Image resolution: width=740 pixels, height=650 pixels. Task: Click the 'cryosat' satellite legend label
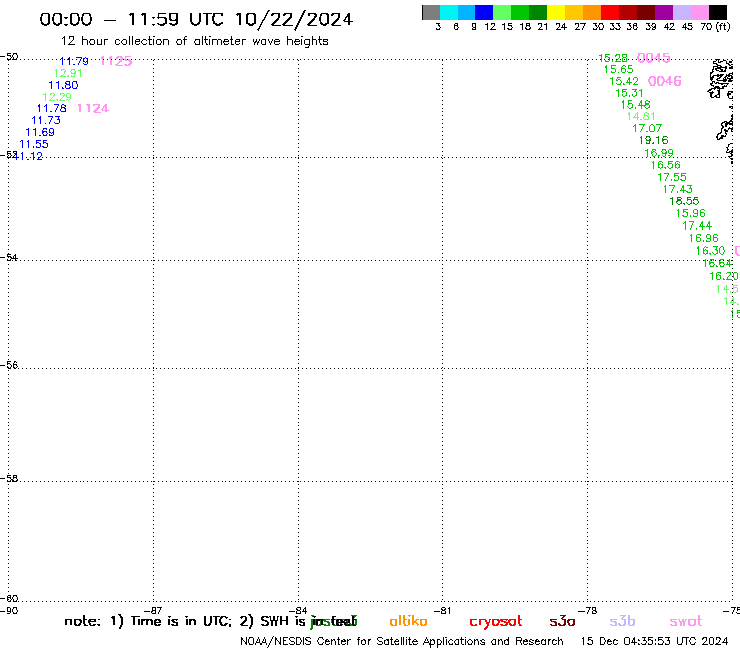(496, 622)
